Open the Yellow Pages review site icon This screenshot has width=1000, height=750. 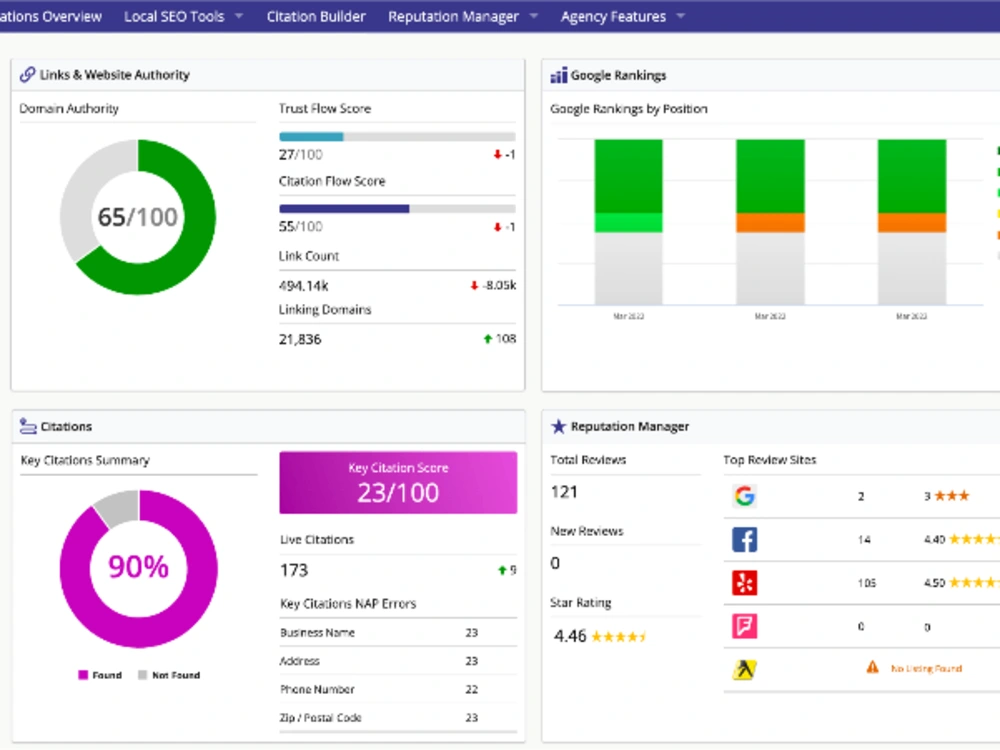[x=744, y=670]
